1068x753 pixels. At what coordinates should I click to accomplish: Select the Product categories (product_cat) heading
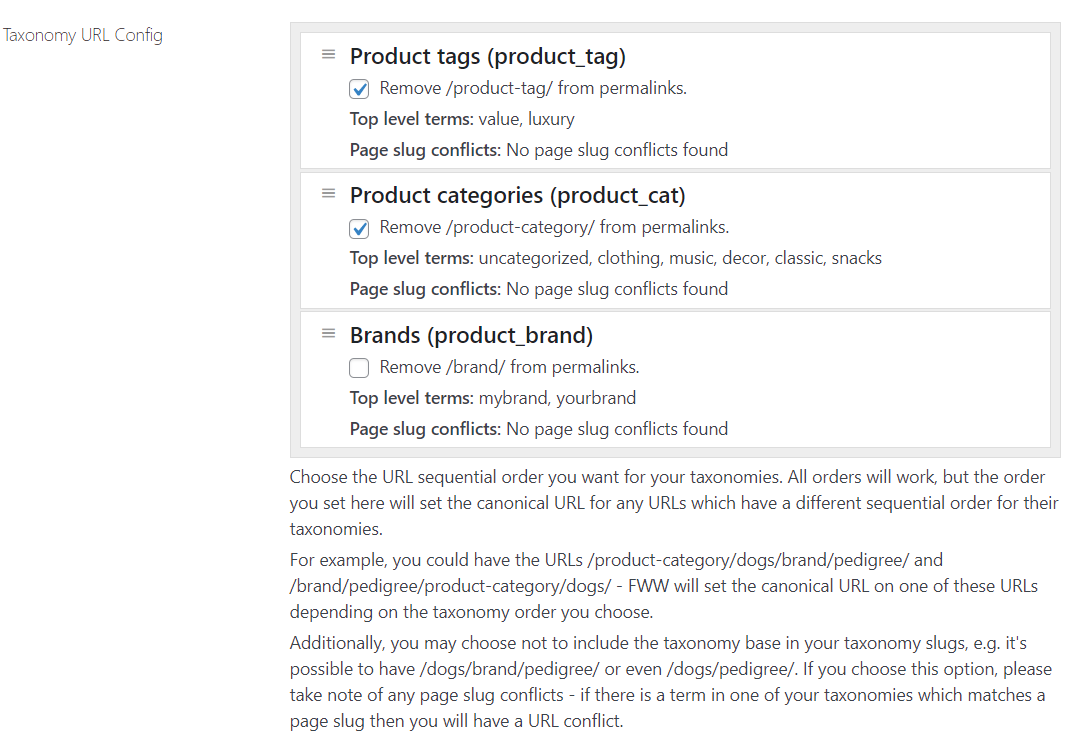518,196
